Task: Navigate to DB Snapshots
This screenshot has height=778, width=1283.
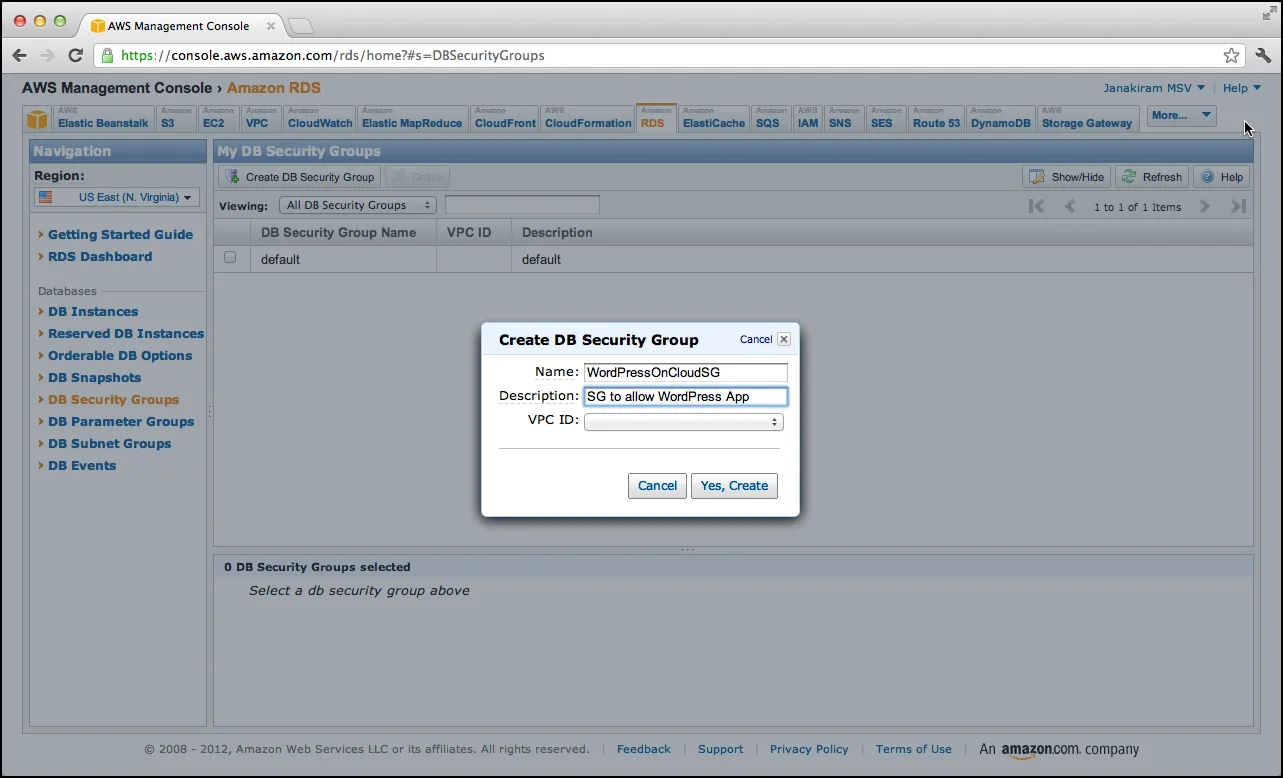Action: point(95,377)
